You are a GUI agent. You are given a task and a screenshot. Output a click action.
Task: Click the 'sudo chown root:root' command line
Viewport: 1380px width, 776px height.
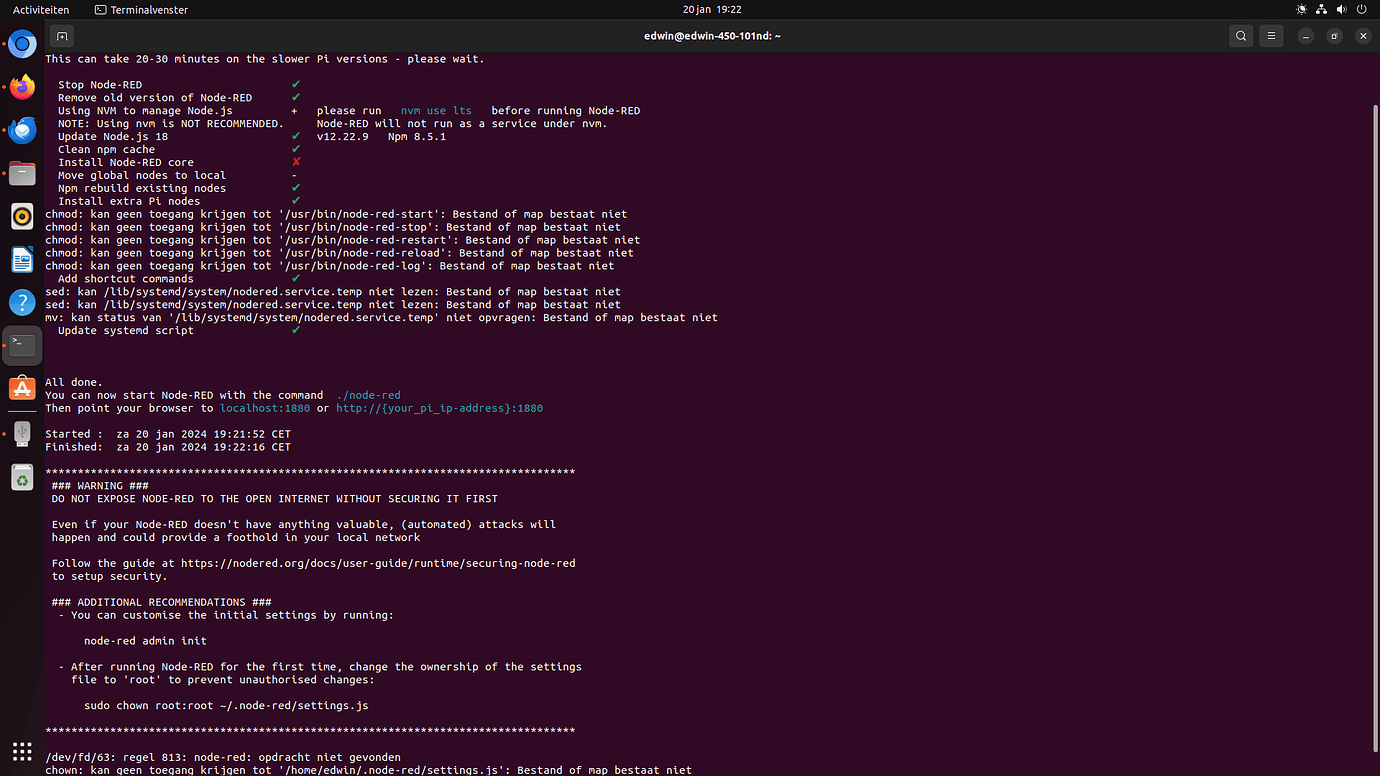[x=226, y=706]
